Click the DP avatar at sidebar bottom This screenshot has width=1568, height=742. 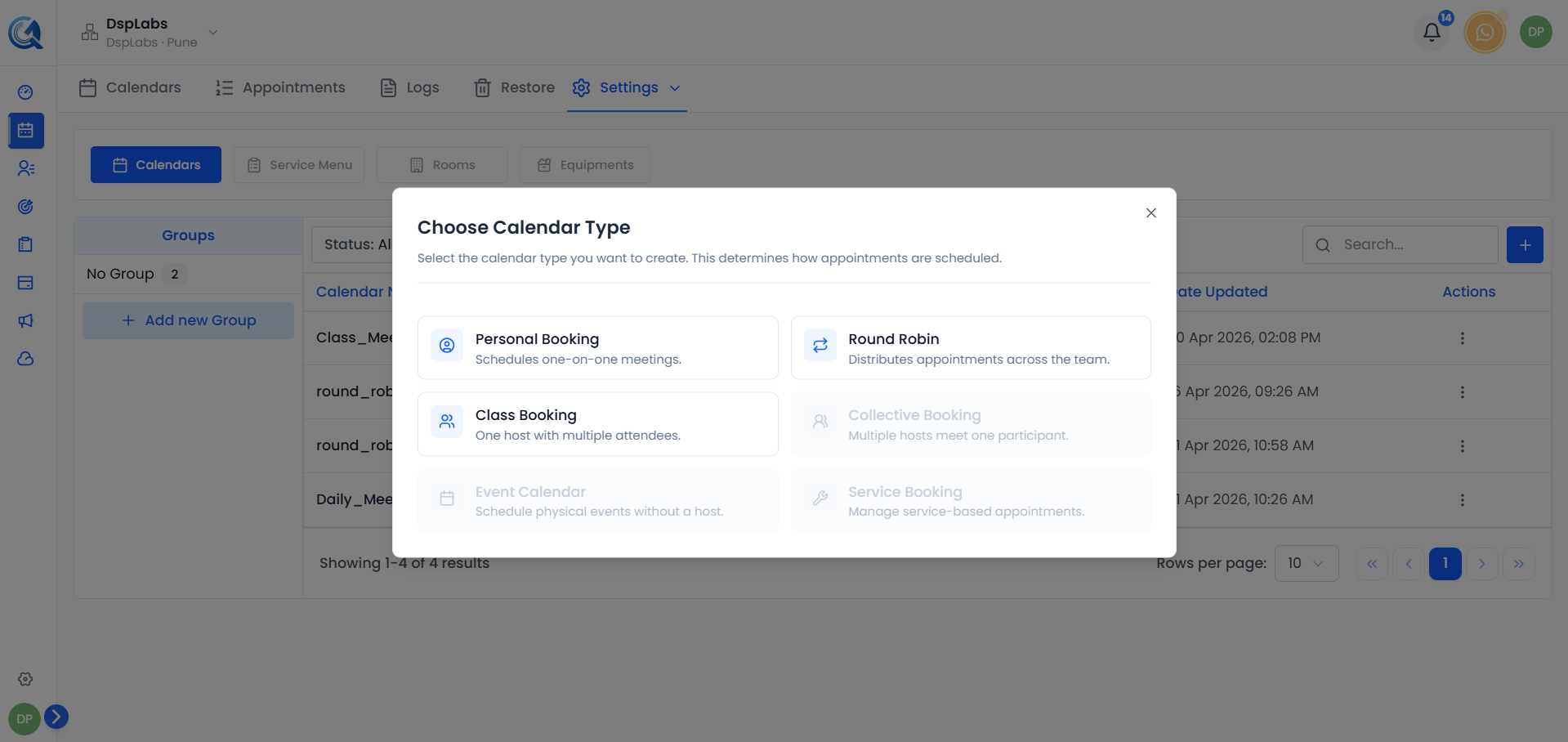pos(25,719)
